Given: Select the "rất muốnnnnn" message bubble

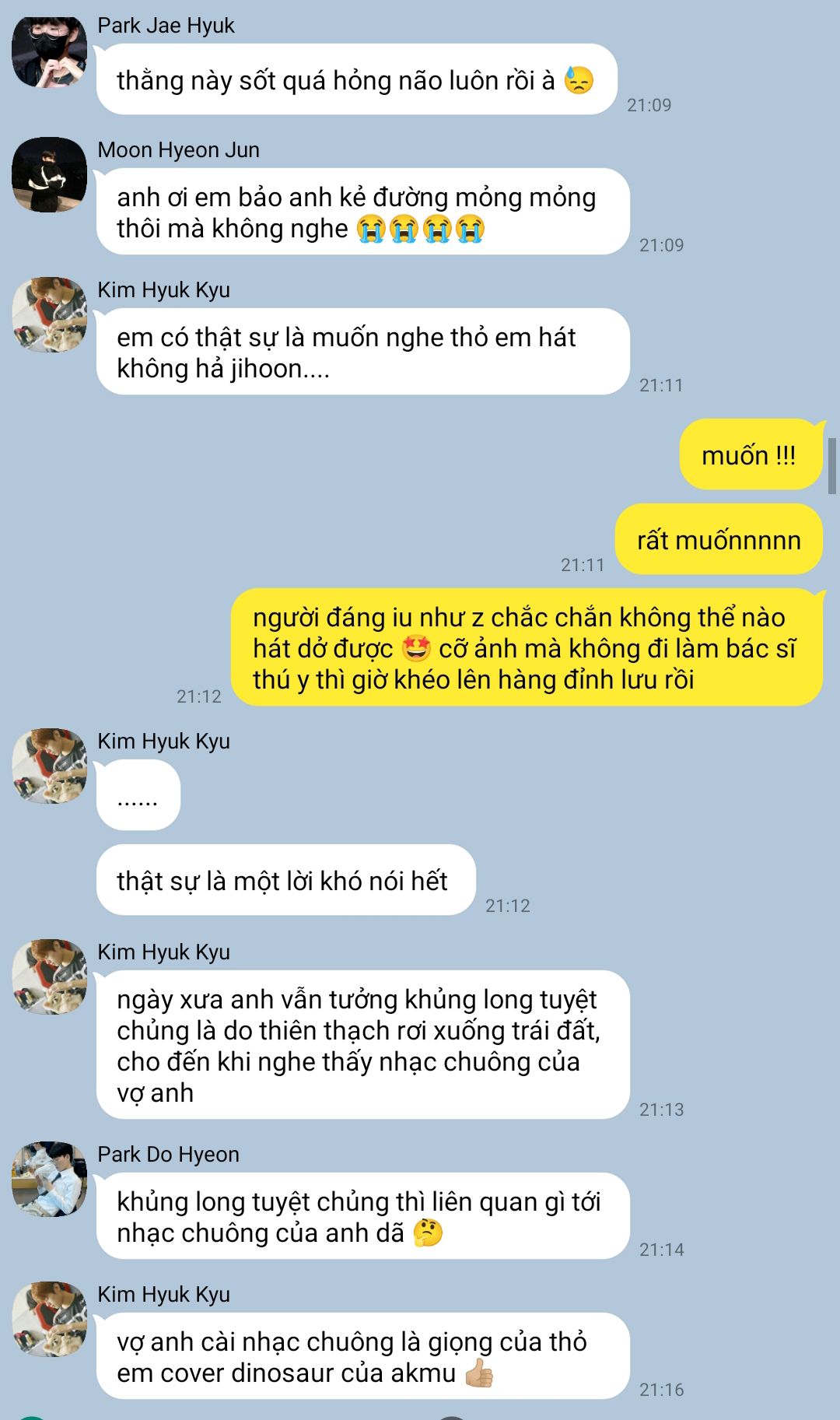Looking at the screenshot, I should pos(719,539).
